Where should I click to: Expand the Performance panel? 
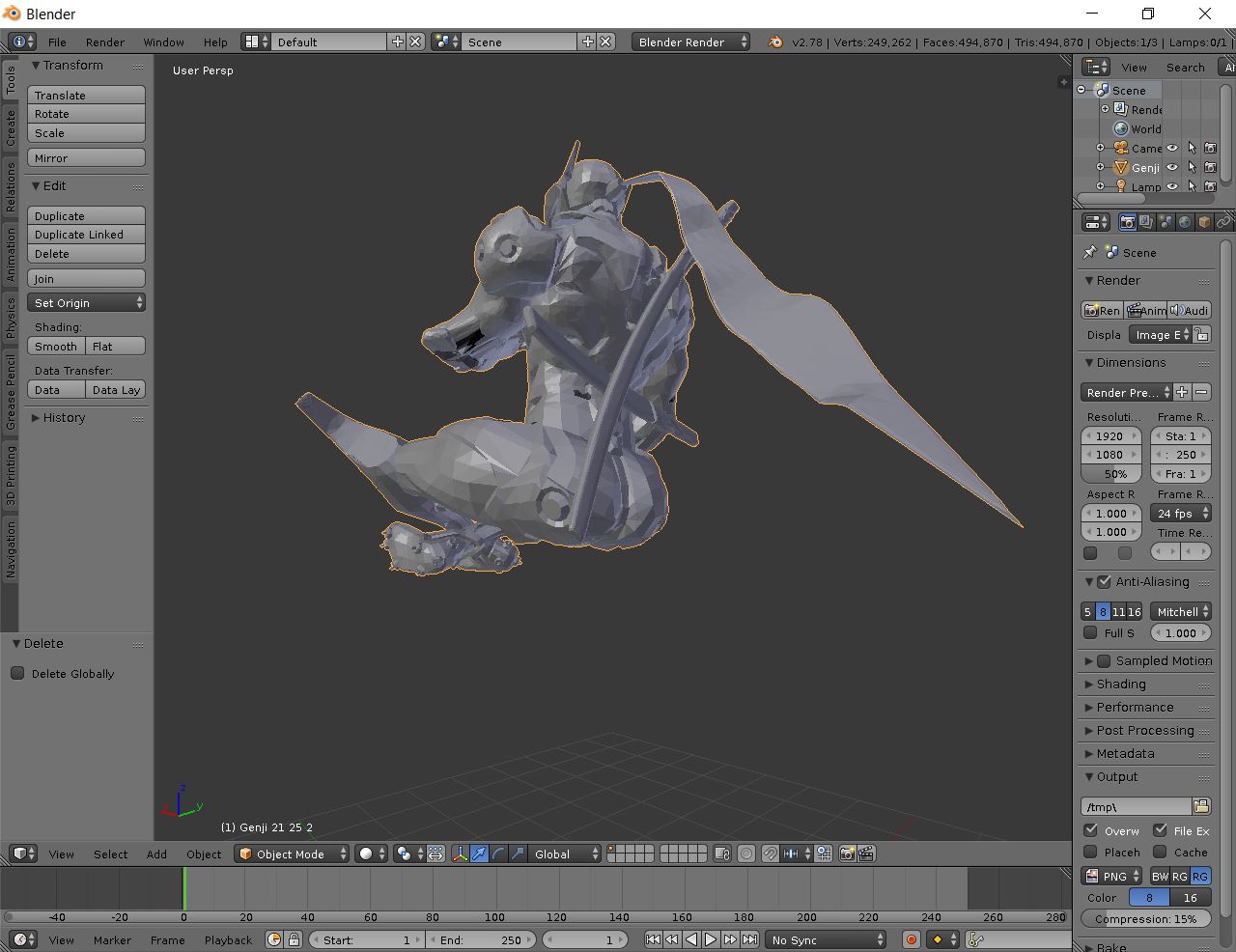point(1135,707)
